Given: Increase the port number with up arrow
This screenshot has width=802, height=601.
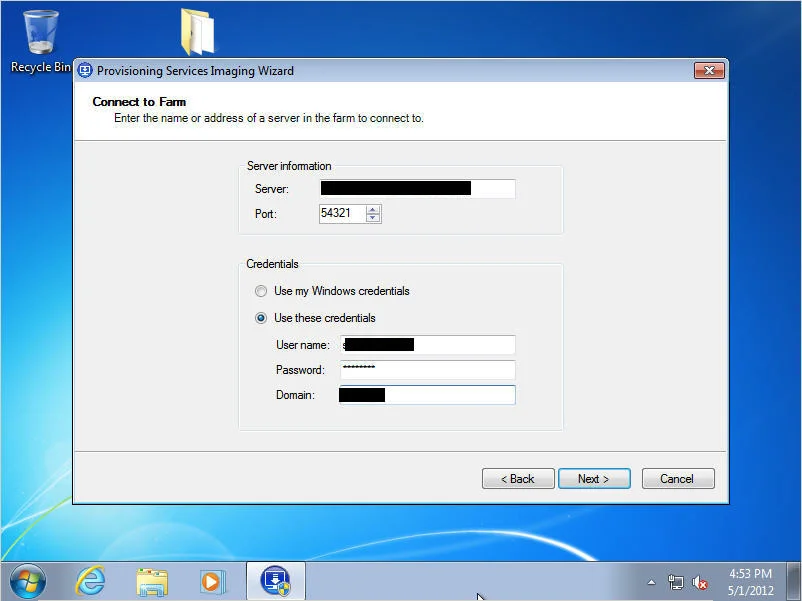Looking at the screenshot, I should 373,209.
